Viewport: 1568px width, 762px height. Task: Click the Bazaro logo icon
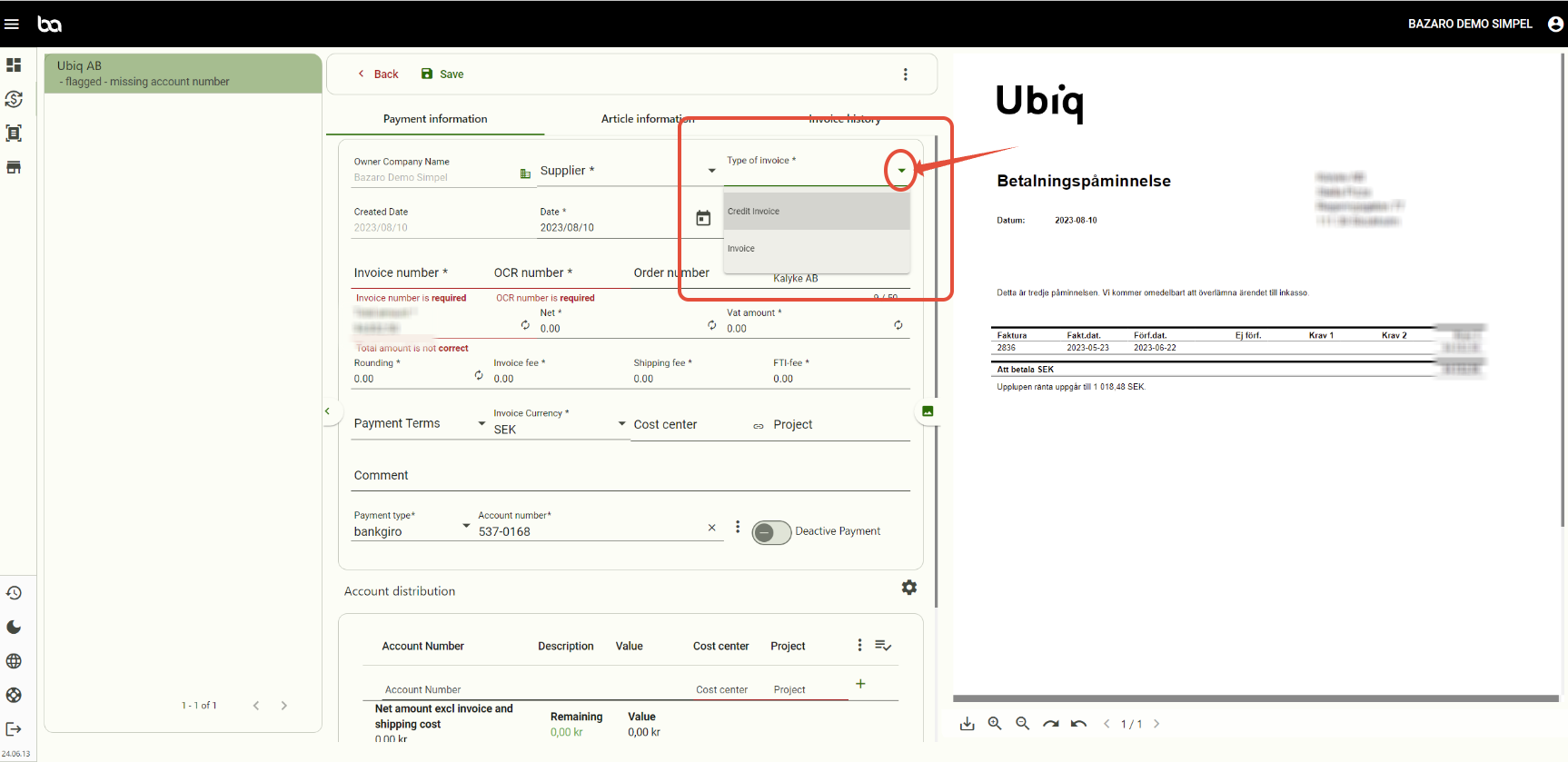click(x=50, y=24)
